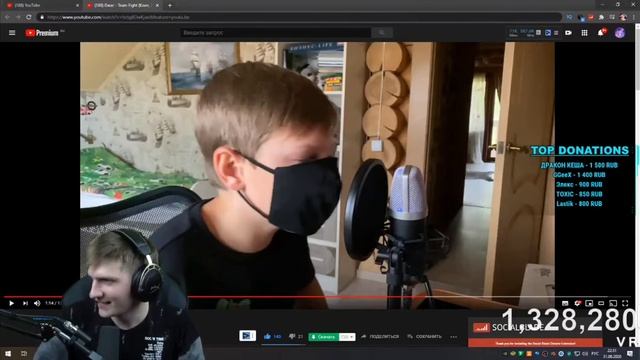The image size is (640, 360).
Task: Reload the page
Action: click(x=29, y=17)
